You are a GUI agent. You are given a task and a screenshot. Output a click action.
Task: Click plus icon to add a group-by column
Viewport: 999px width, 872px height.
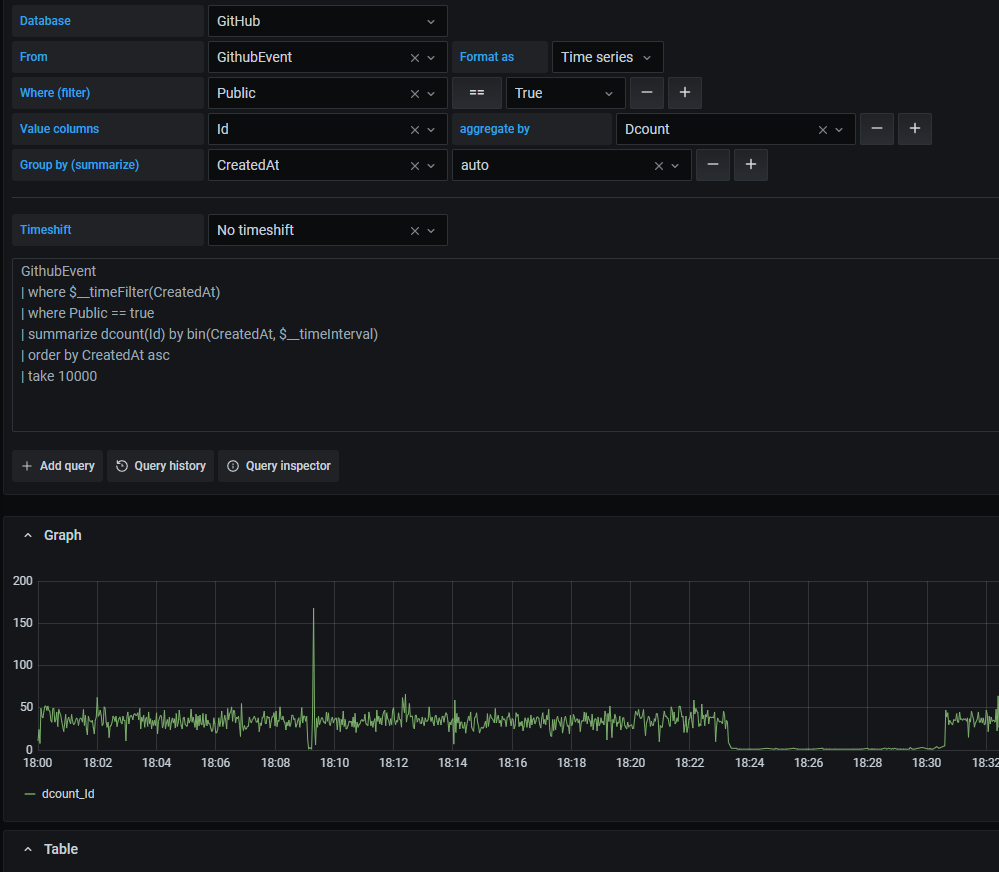(750, 164)
